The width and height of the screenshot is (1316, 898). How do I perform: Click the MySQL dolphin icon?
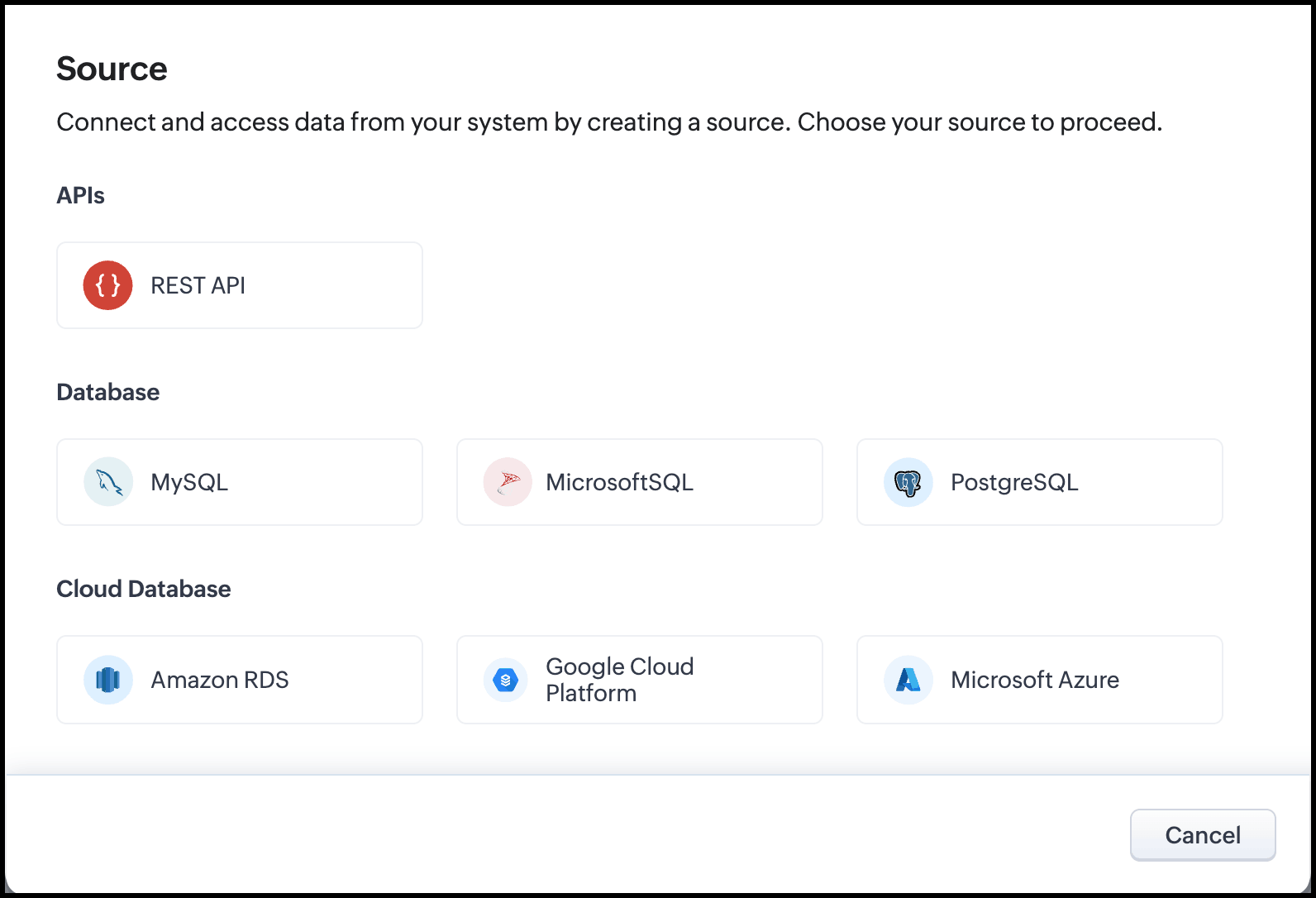108,482
